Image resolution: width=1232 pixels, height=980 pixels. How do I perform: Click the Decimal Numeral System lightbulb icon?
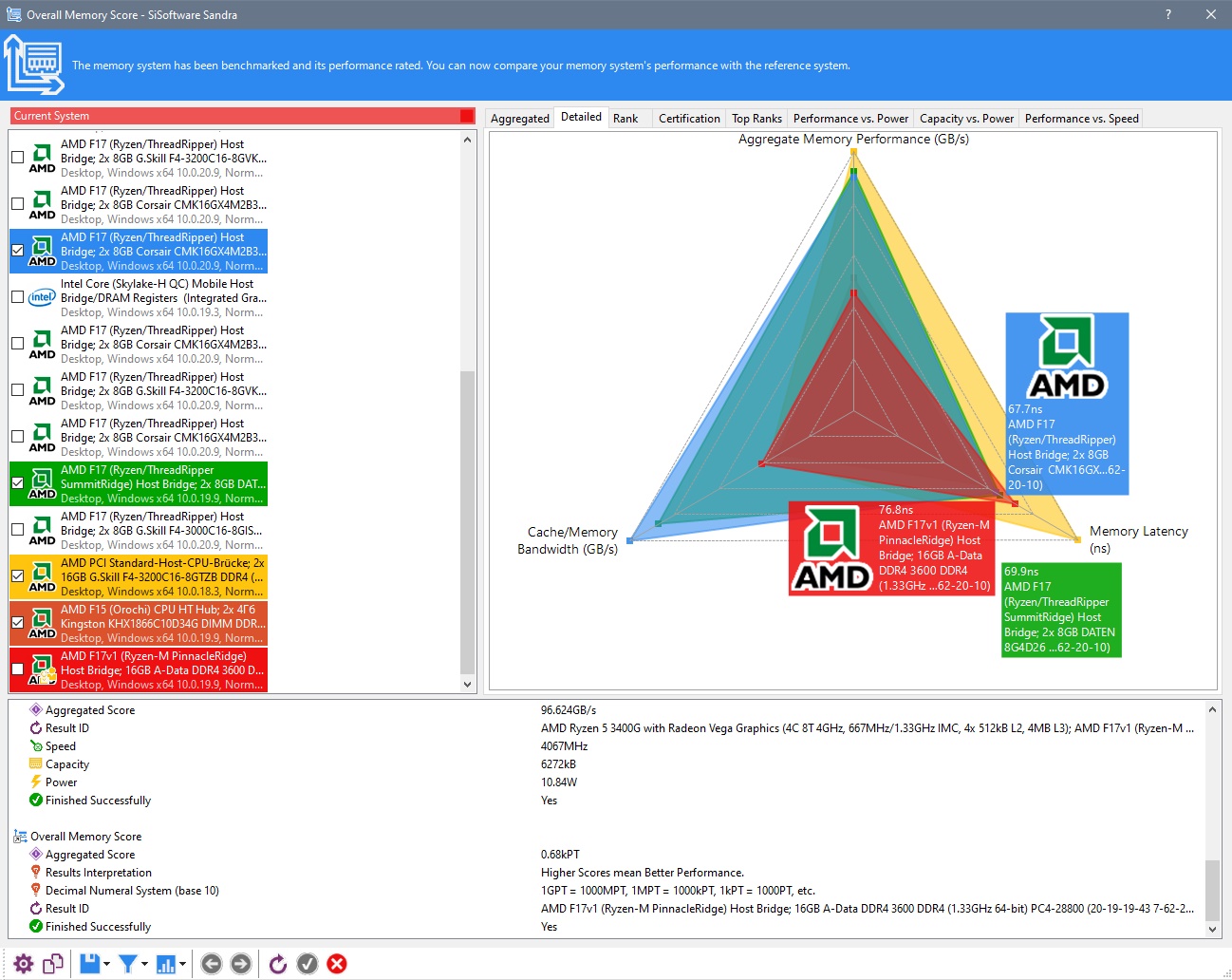[36, 891]
